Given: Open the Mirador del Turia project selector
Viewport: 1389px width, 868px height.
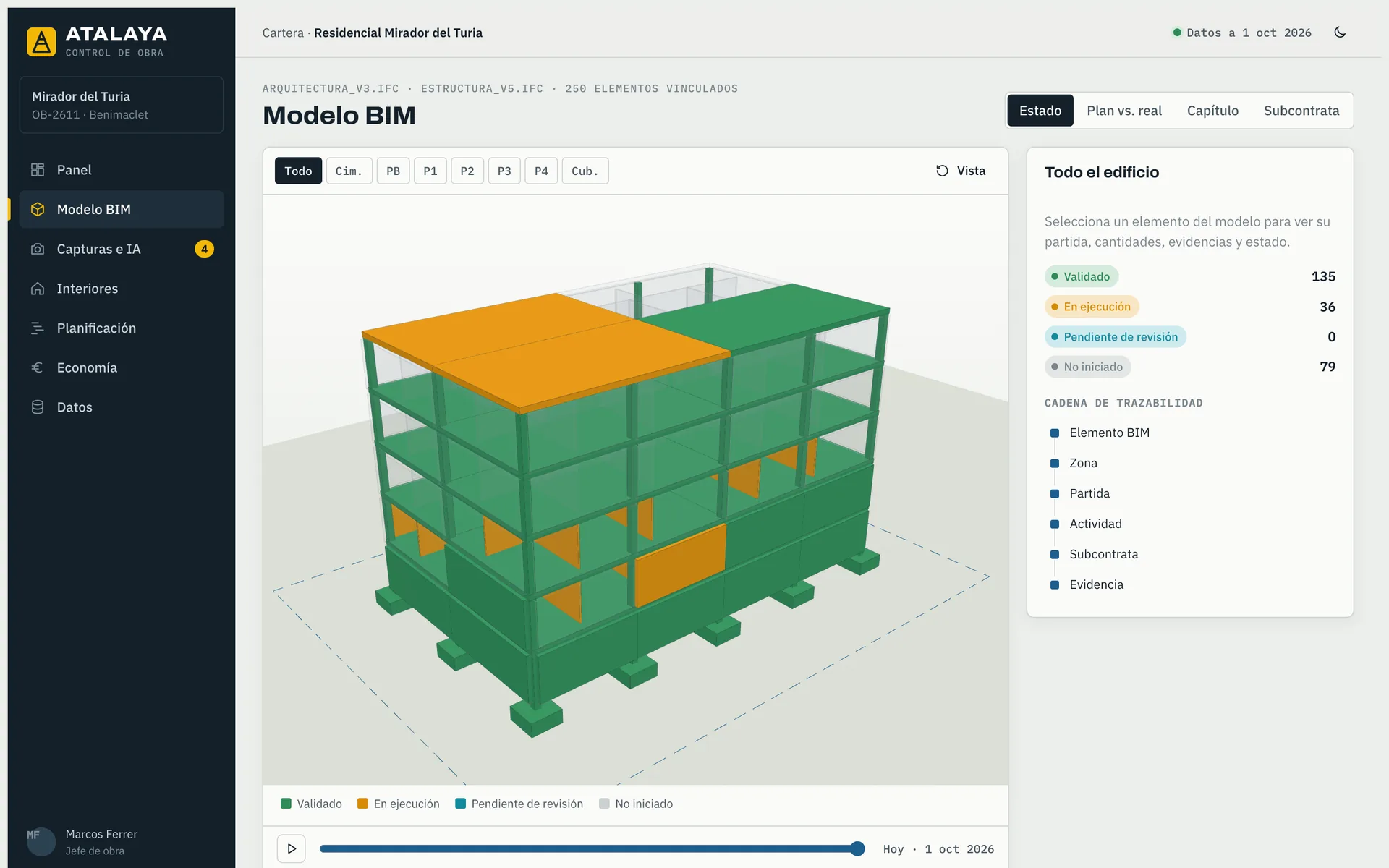Looking at the screenshot, I should [x=122, y=105].
